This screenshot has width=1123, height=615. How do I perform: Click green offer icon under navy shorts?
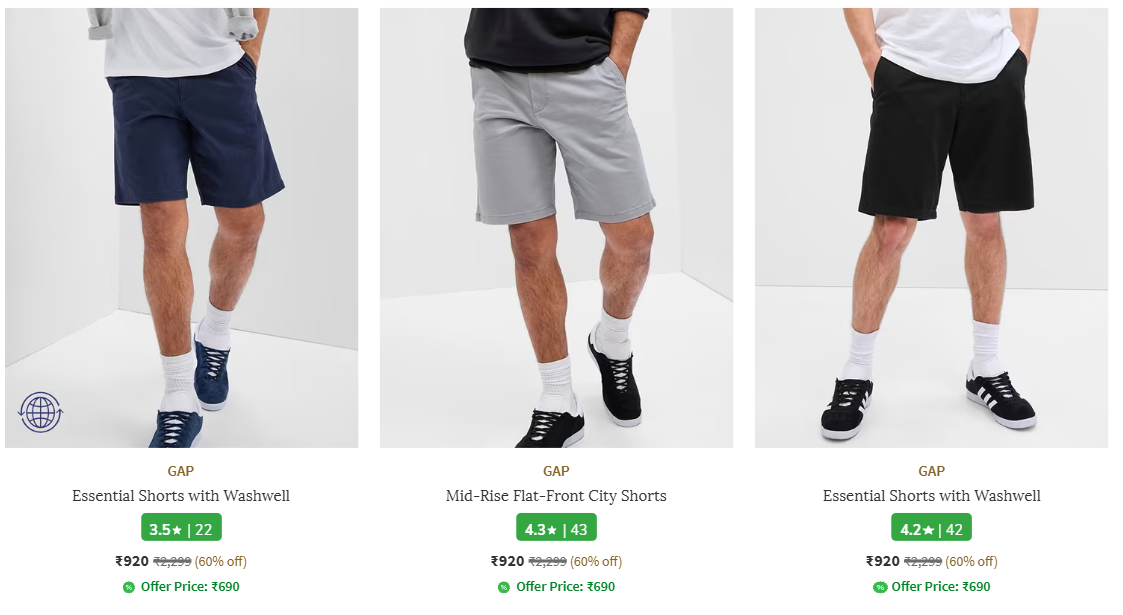tap(129, 587)
